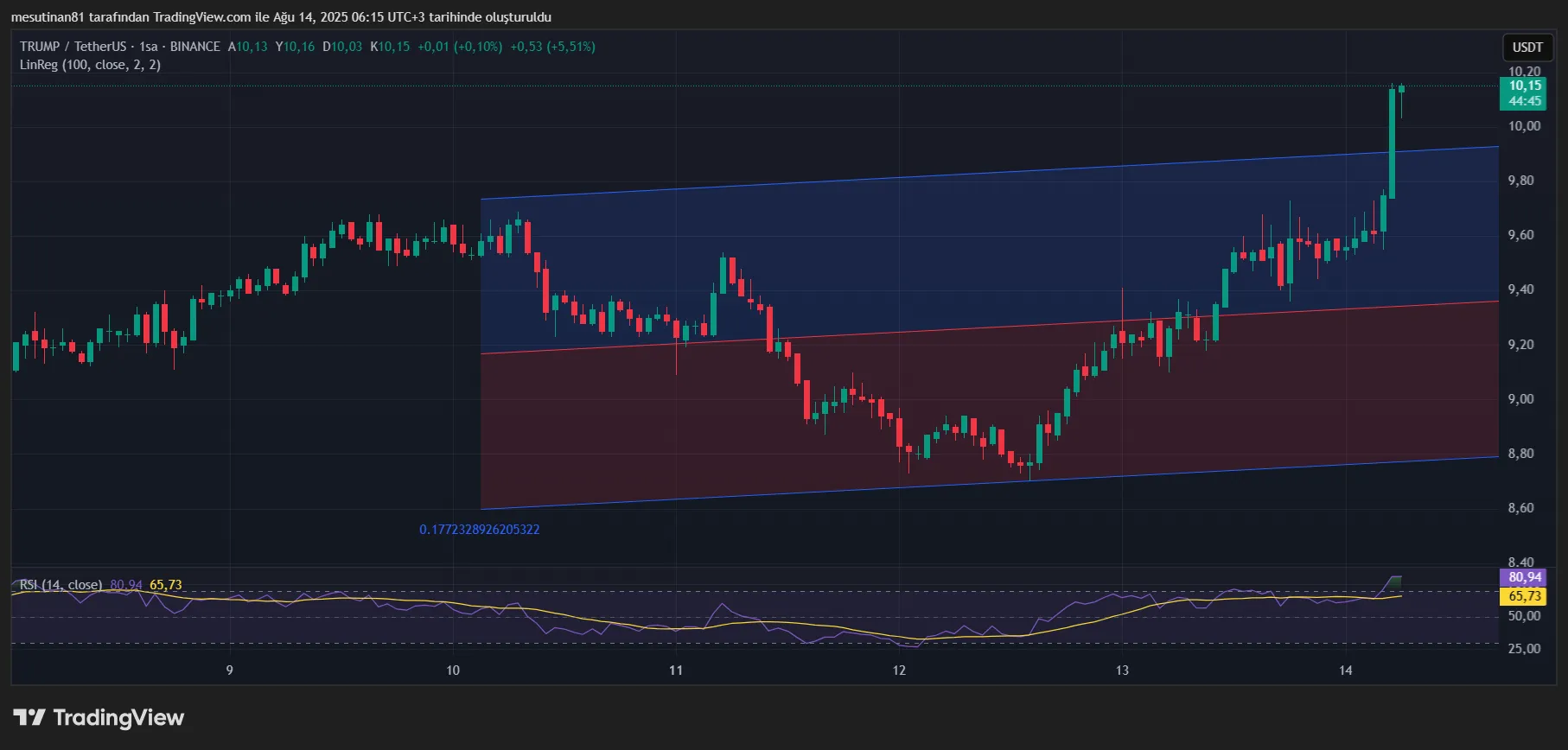Click the date label 12 on the time axis
The image size is (1568, 750).
[x=899, y=671]
